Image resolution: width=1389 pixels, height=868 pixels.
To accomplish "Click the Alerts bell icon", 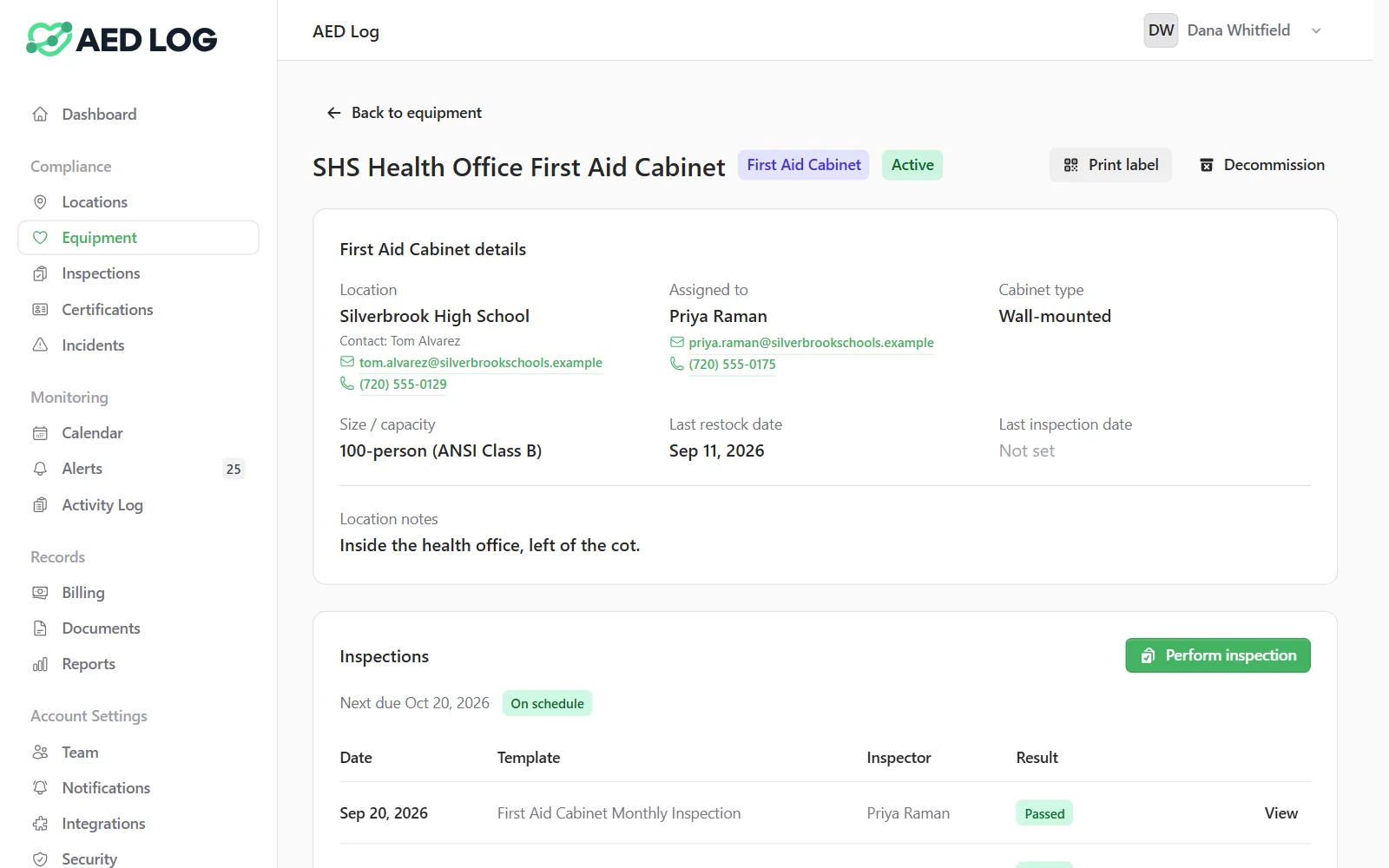I will 40,469.
